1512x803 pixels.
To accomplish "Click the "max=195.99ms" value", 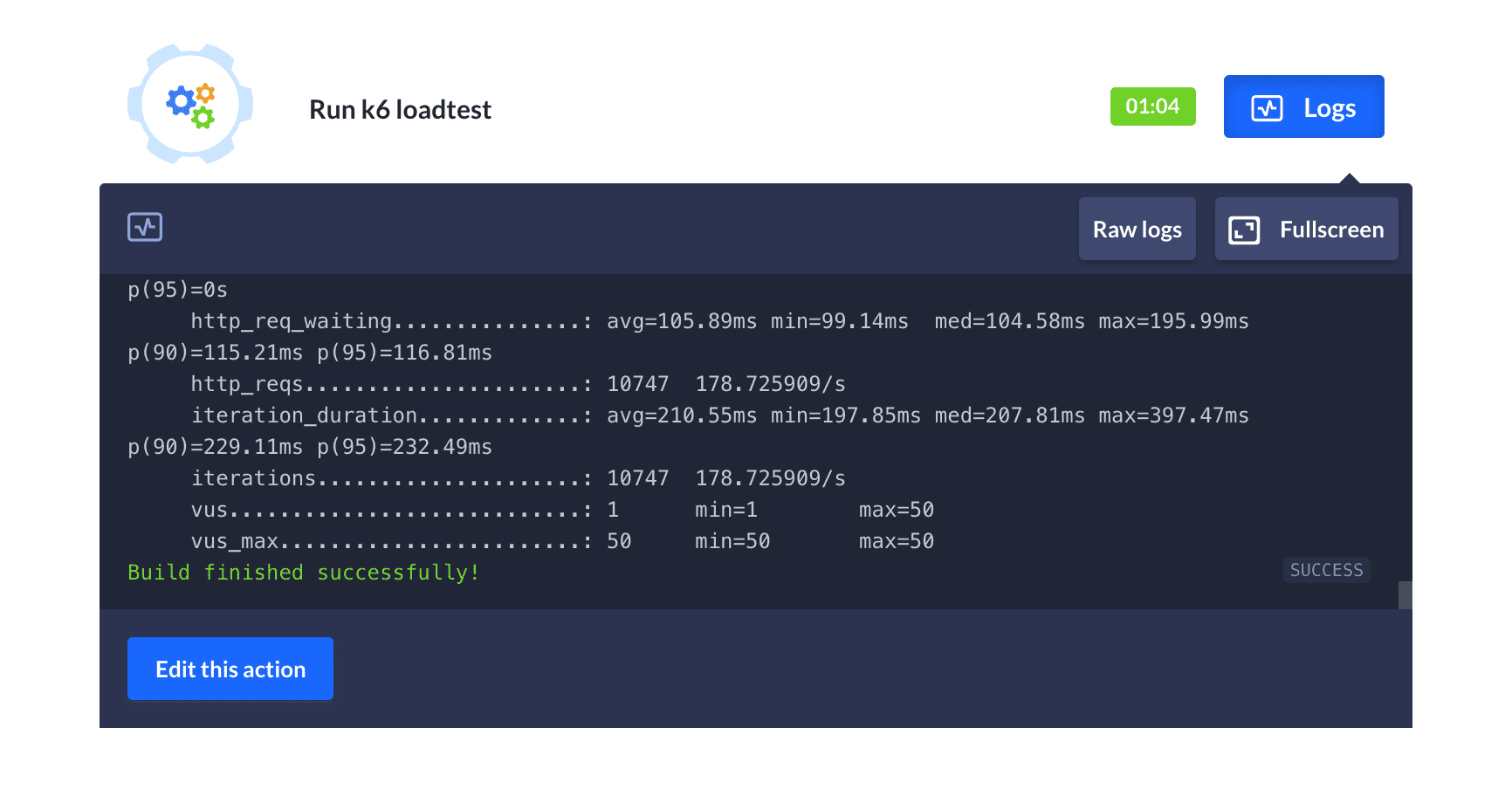I will (x=1173, y=321).
